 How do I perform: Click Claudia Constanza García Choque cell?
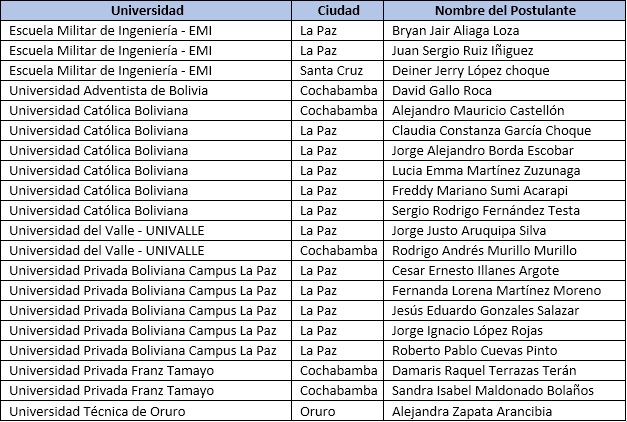[x=505, y=131]
